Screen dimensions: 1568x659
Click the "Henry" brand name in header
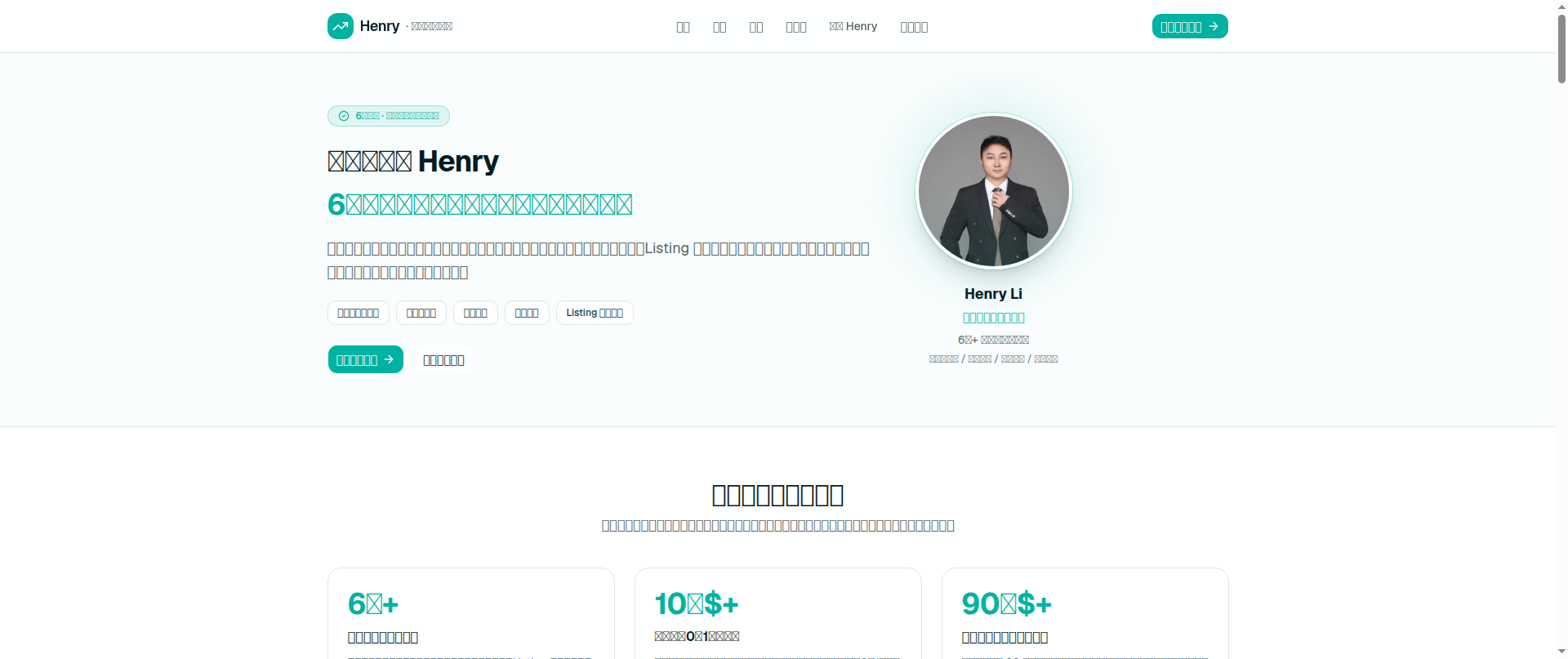click(380, 26)
